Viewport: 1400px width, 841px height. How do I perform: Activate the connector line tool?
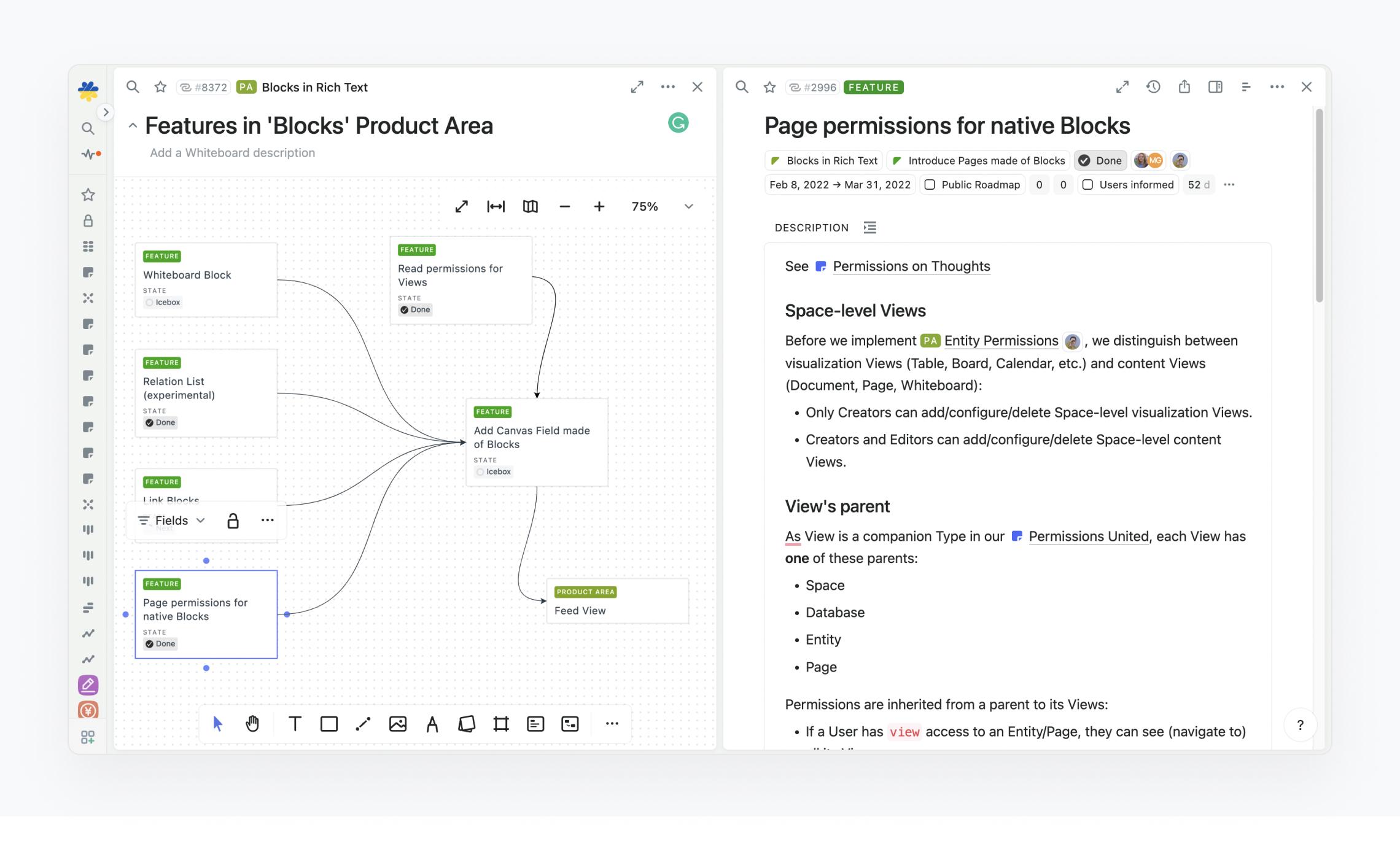click(x=363, y=724)
